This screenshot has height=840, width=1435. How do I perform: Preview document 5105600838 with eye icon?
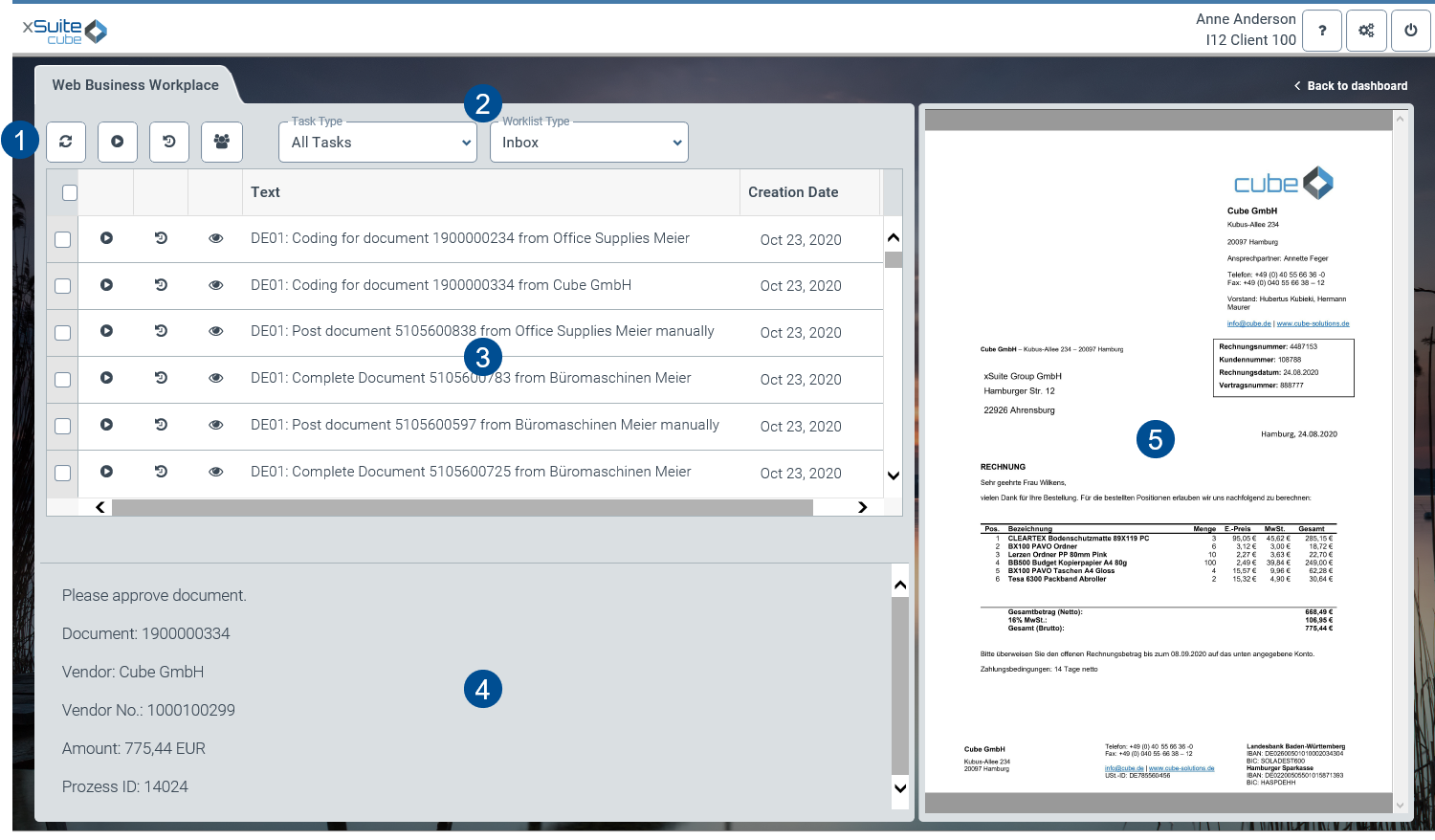216,331
